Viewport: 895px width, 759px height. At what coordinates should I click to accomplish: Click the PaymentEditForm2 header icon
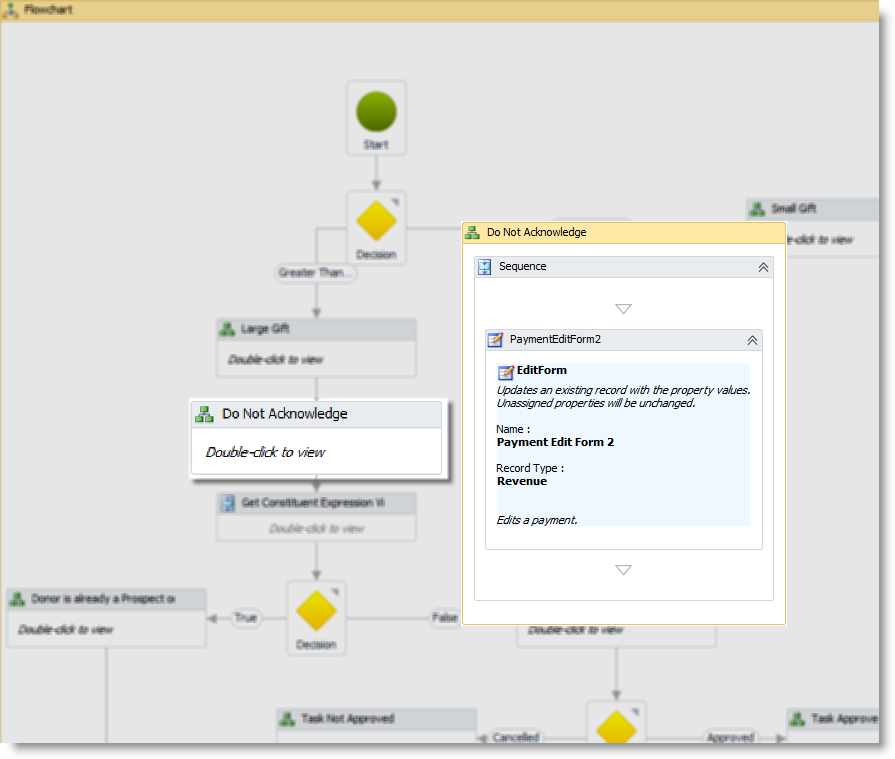(495, 340)
